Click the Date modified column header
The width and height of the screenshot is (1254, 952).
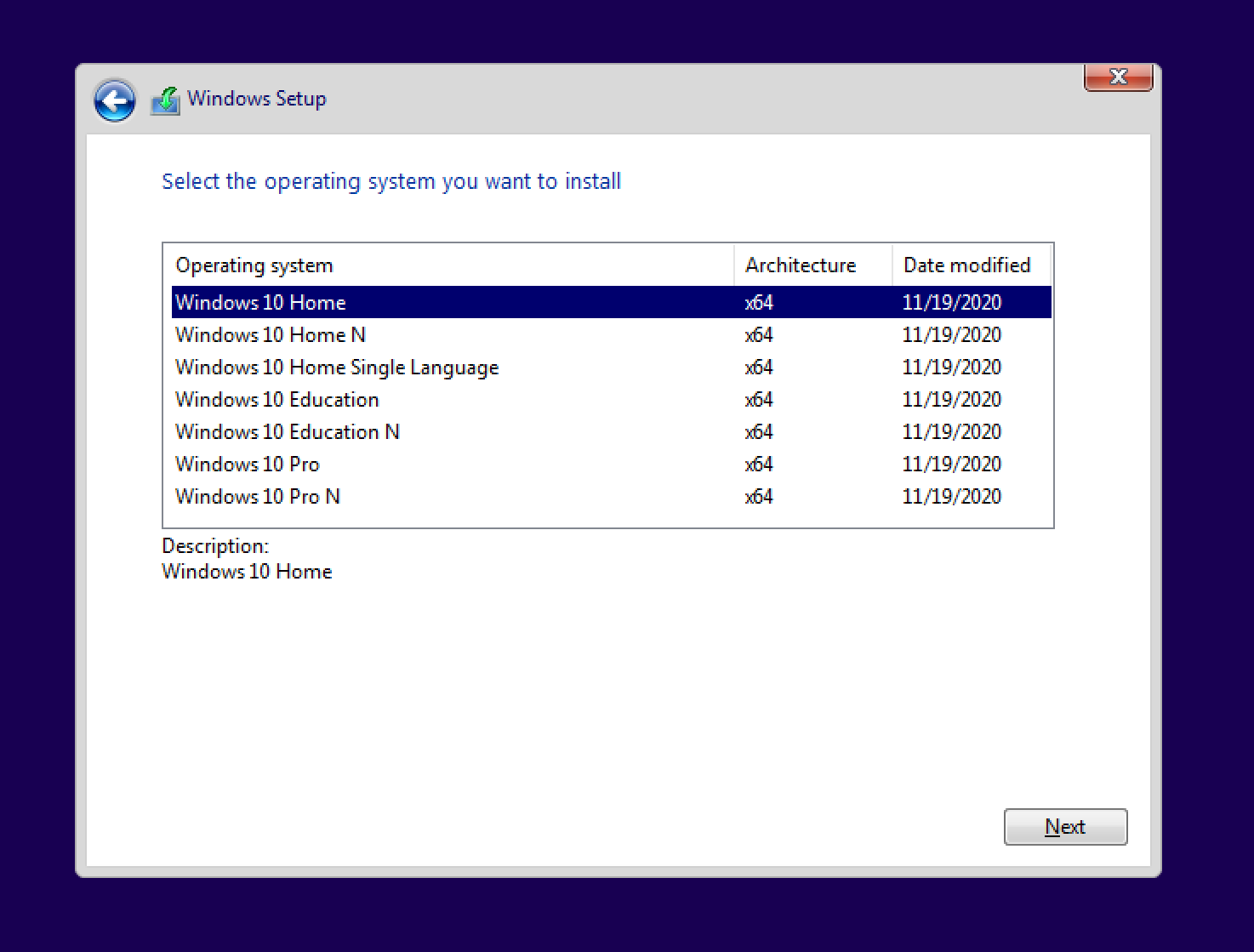coord(971,265)
